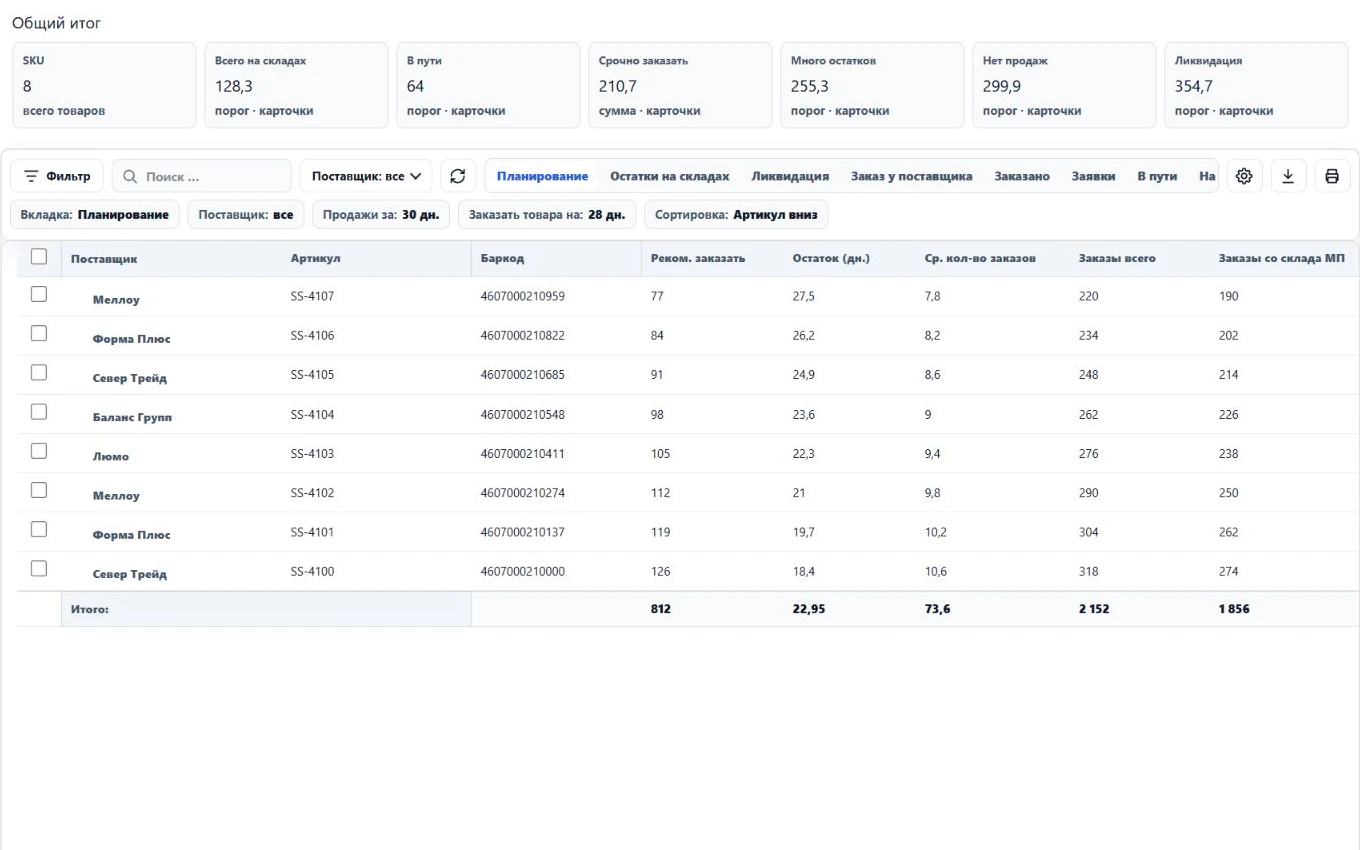
Task: Sort by Заказы со склада МП header
Action: pos(1281,258)
